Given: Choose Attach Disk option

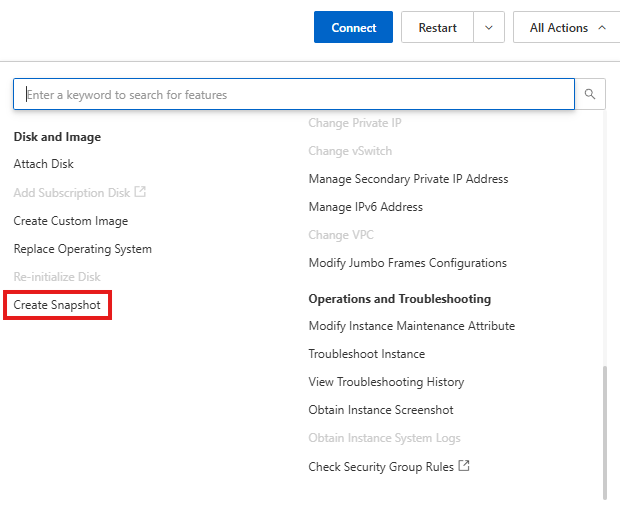Looking at the screenshot, I should [x=43, y=164].
